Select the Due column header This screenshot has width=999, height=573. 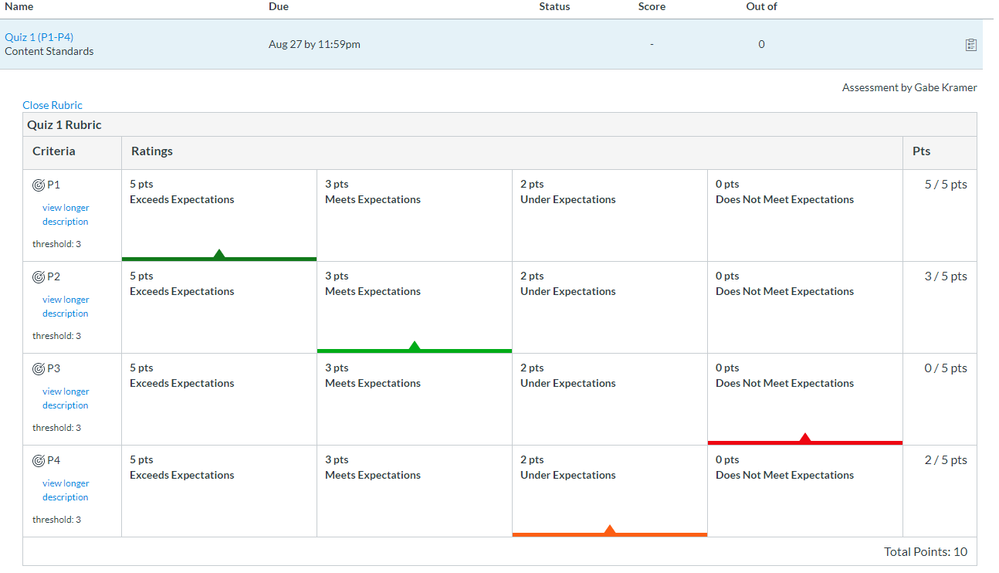pyautogui.click(x=279, y=7)
